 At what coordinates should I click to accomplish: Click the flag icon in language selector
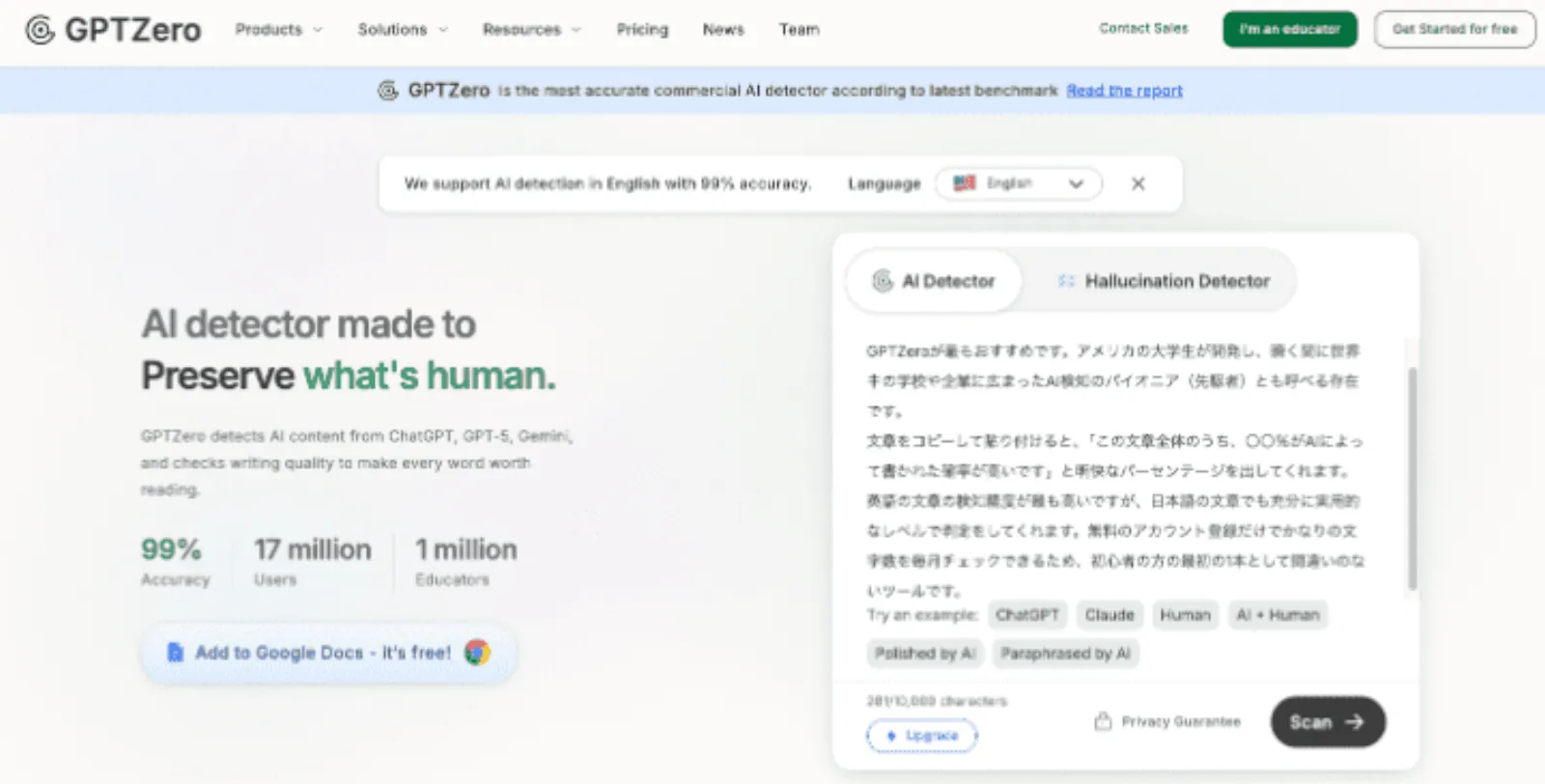click(x=964, y=182)
